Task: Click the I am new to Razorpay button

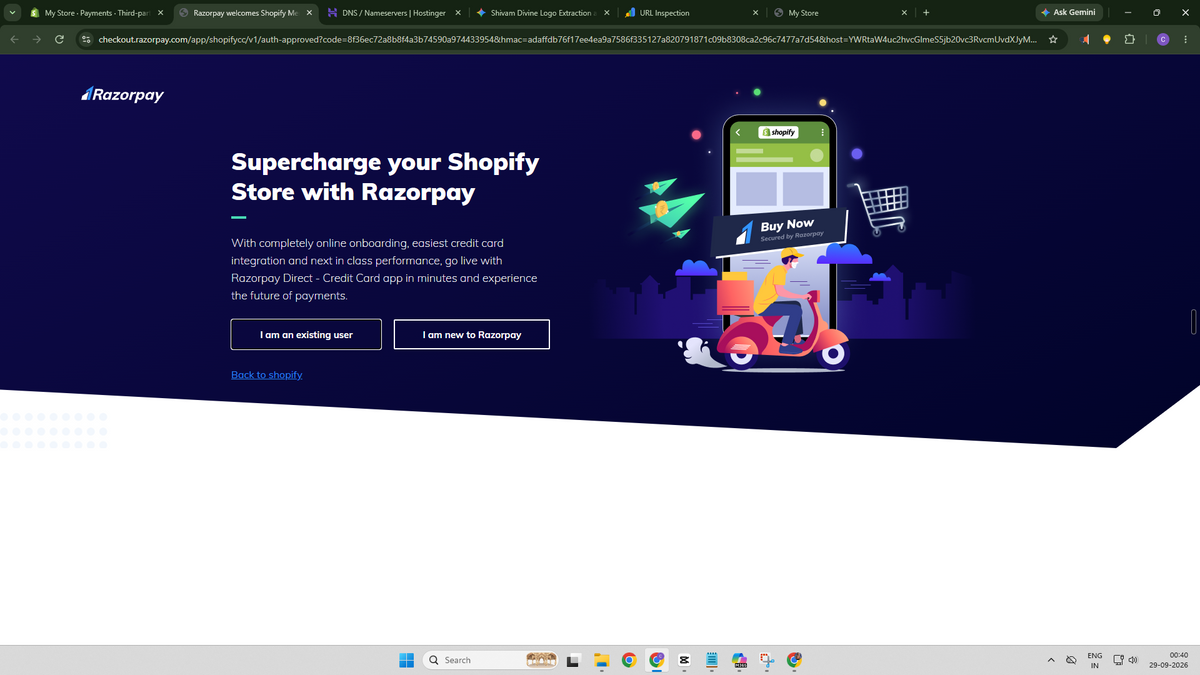Action: coord(472,335)
